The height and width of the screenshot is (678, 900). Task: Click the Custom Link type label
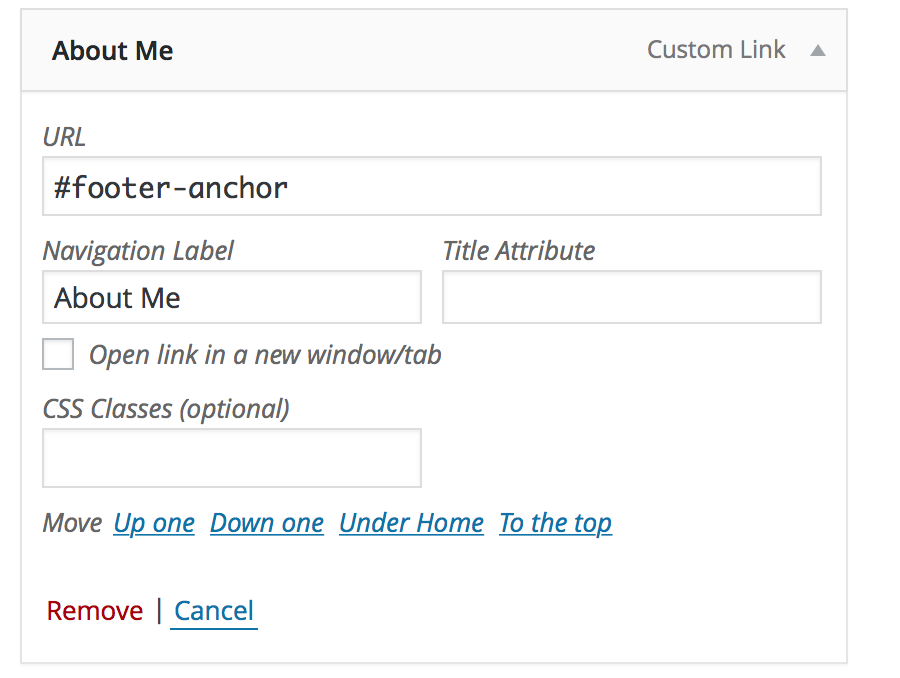[x=716, y=50]
